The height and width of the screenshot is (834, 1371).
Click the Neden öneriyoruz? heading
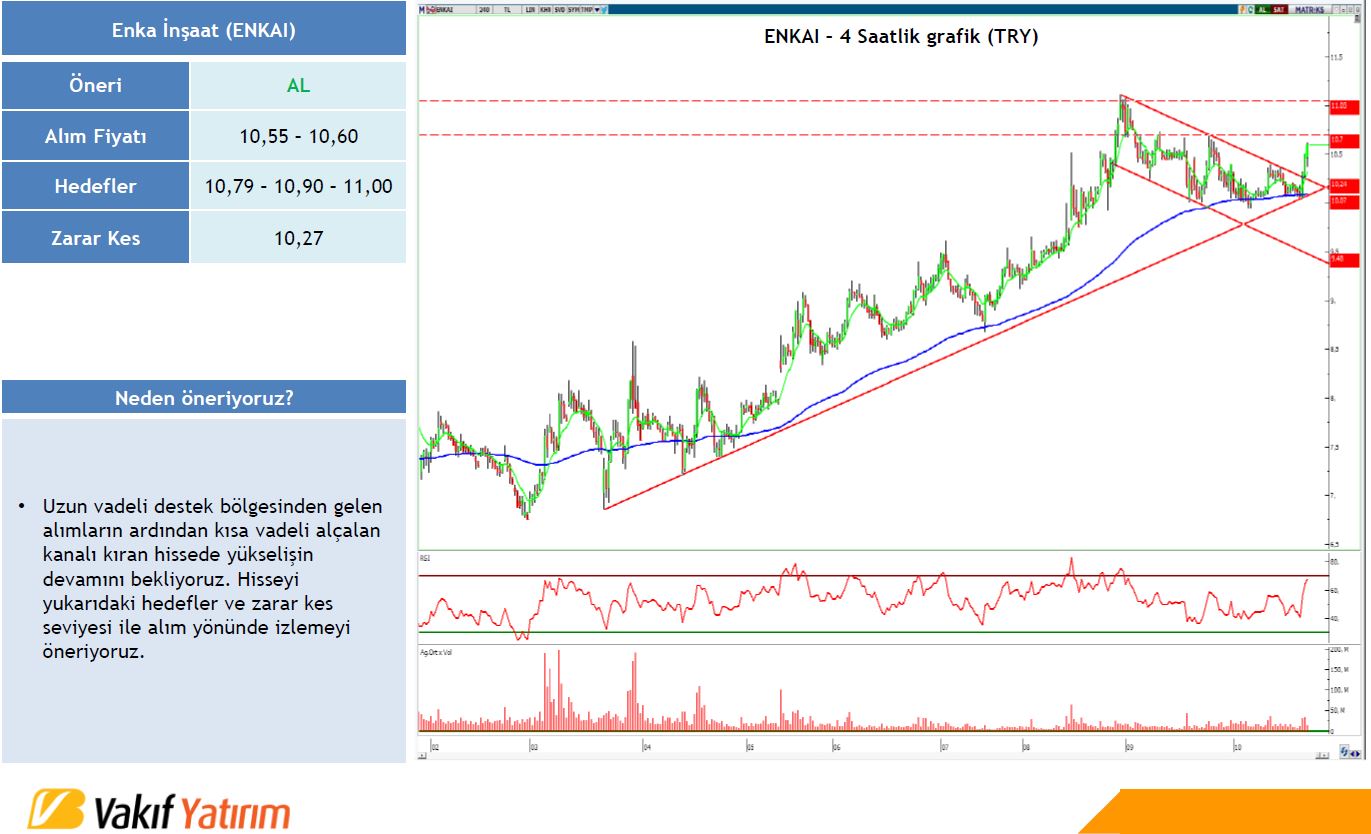(x=203, y=397)
